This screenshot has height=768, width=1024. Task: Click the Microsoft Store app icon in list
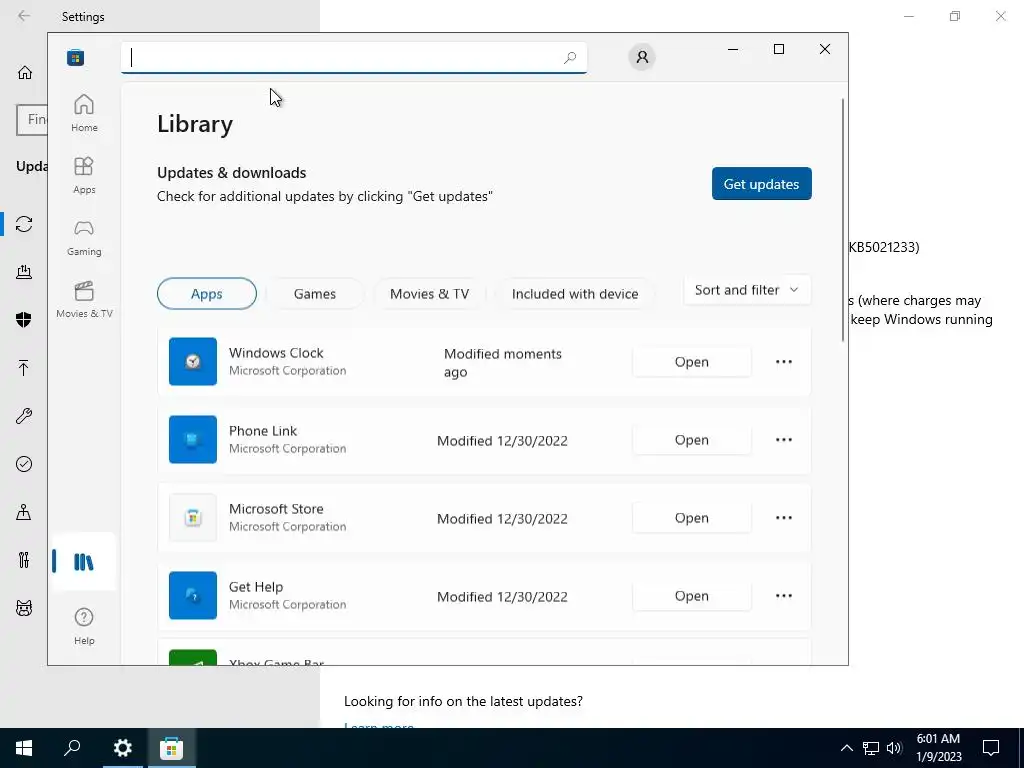pyautogui.click(x=193, y=518)
